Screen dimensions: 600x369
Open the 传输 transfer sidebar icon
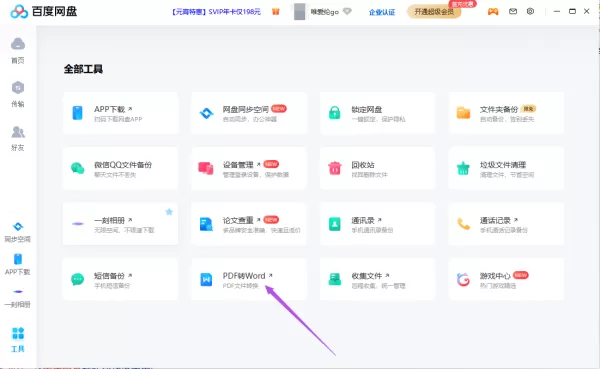[18, 94]
